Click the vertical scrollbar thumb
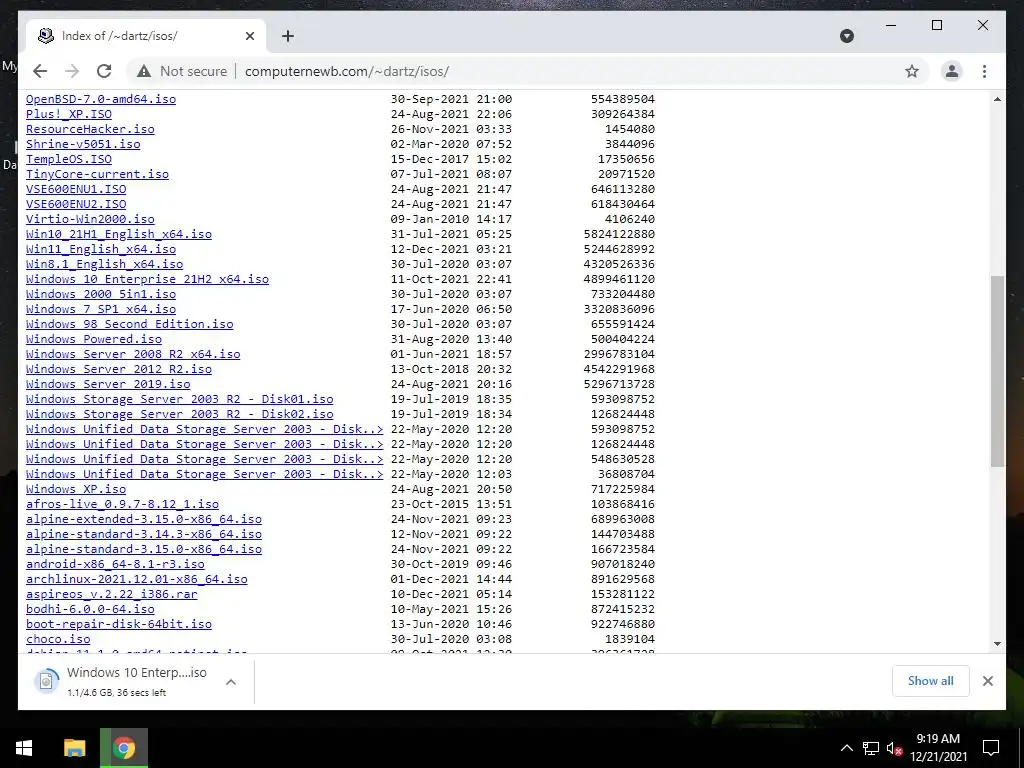Image resolution: width=1024 pixels, height=768 pixels. tap(997, 371)
